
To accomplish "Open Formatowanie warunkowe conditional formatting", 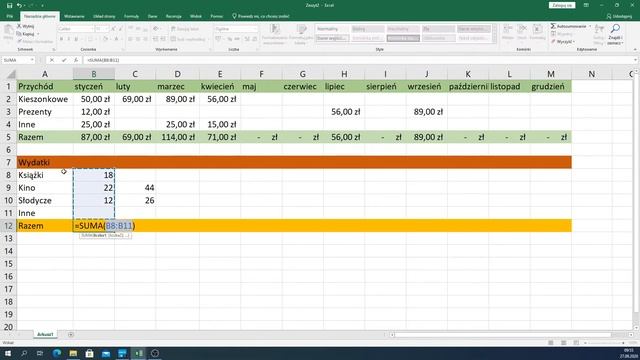I will [275, 34].
